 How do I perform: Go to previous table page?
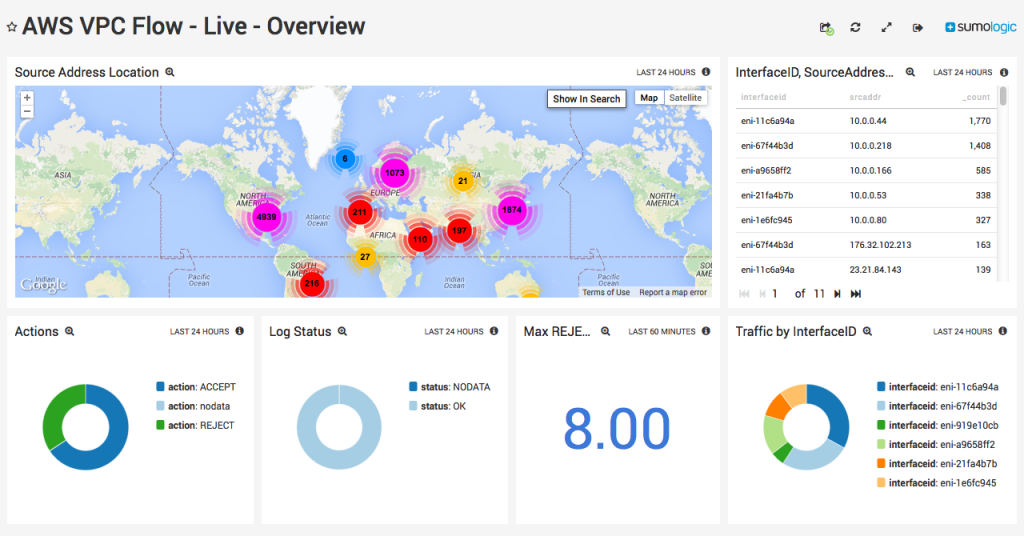(x=761, y=294)
